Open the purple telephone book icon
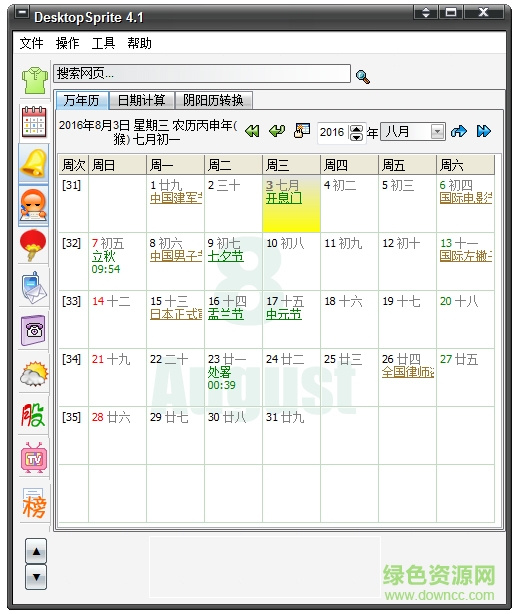This screenshot has width=518, height=614. [x=34, y=330]
